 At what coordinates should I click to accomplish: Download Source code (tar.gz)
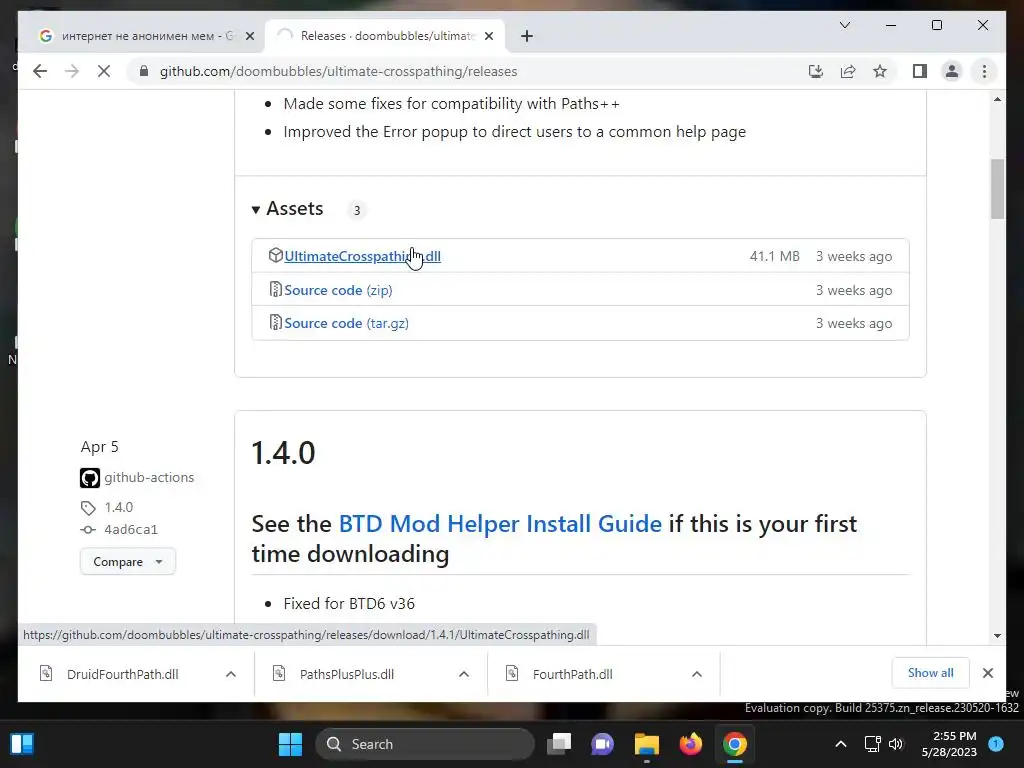pyautogui.click(x=346, y=323)
